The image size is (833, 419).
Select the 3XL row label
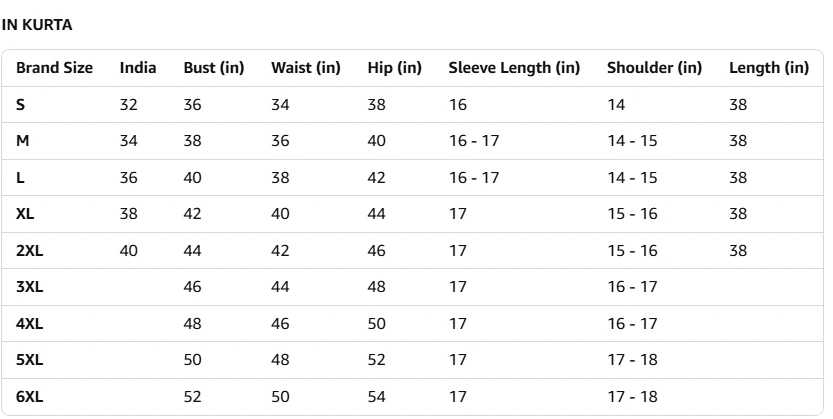29,287
